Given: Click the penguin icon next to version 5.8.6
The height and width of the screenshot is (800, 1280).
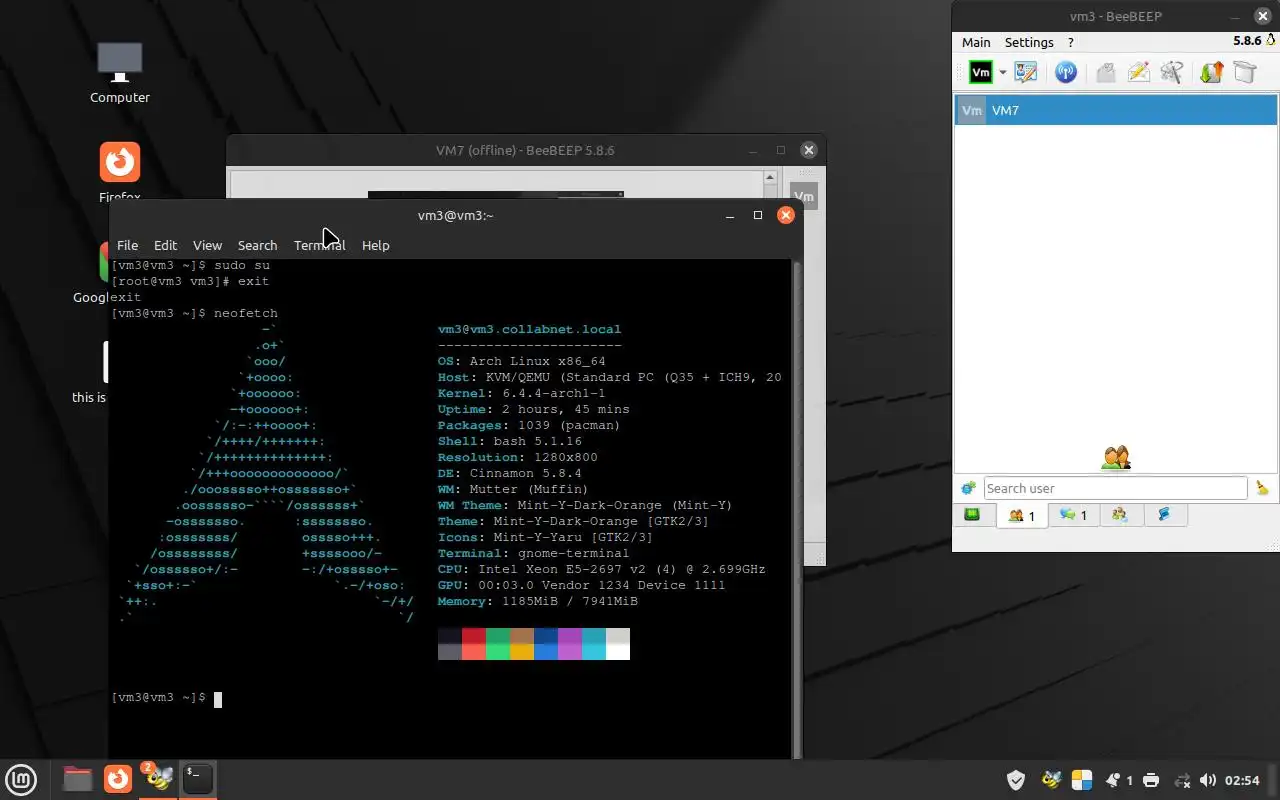Looking at the screenshot, I should click(1271, 41).
